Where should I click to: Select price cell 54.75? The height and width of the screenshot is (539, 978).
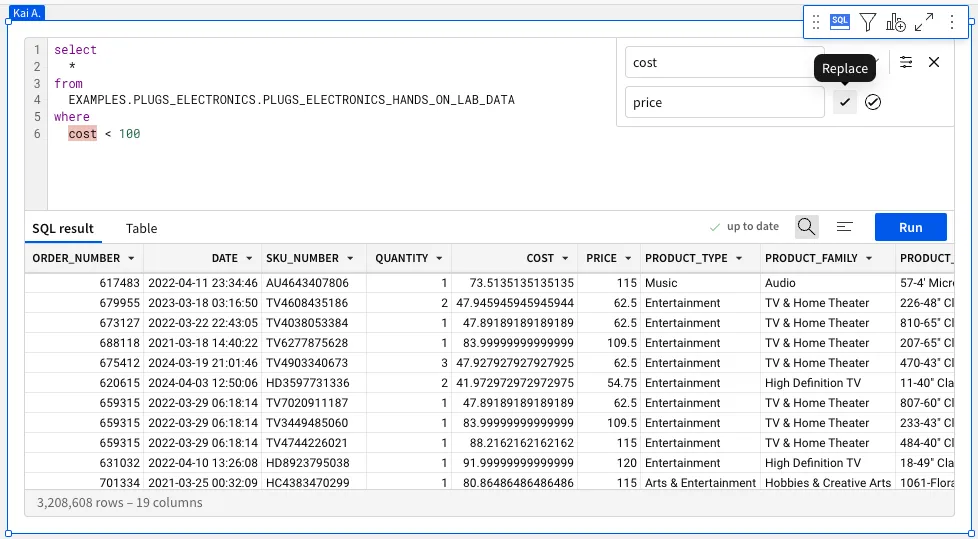click(x=609, y=382)
